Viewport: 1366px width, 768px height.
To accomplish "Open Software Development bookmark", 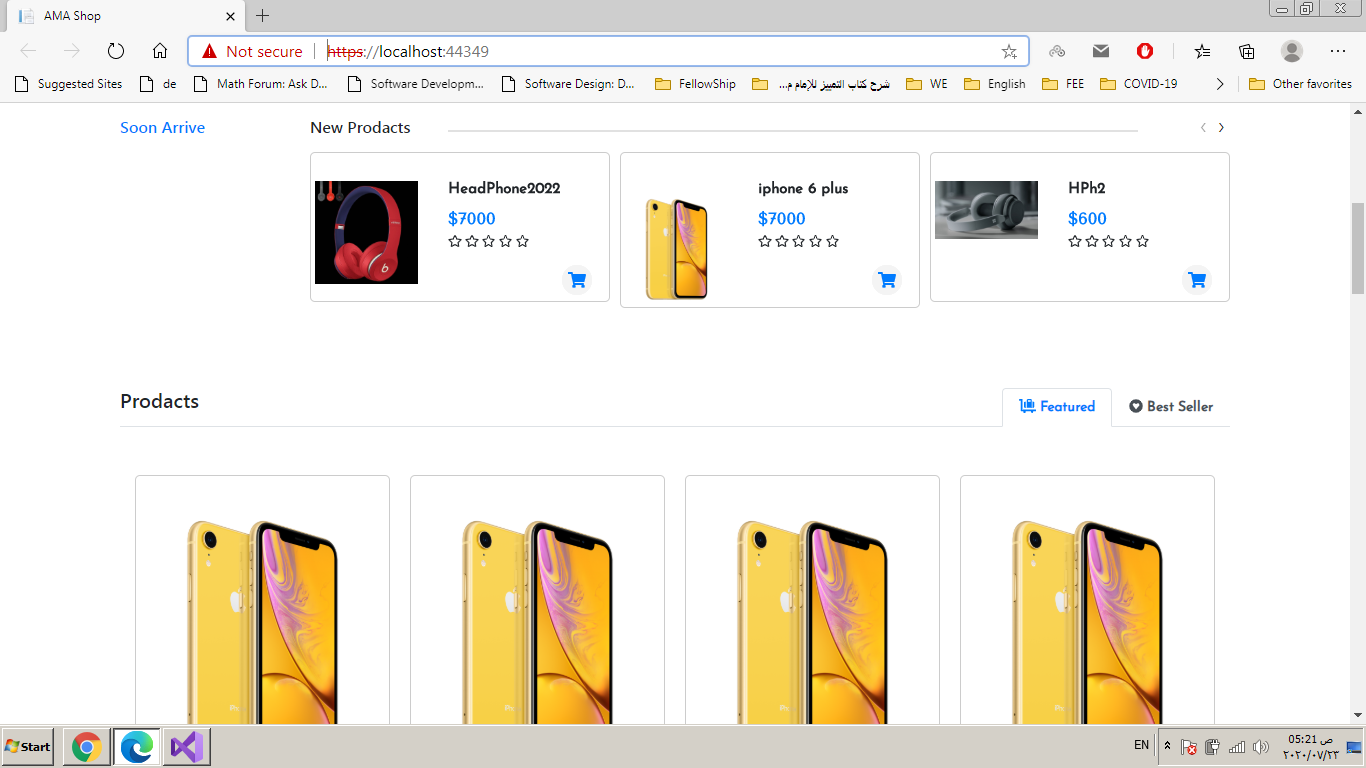I will click(415, 84).
